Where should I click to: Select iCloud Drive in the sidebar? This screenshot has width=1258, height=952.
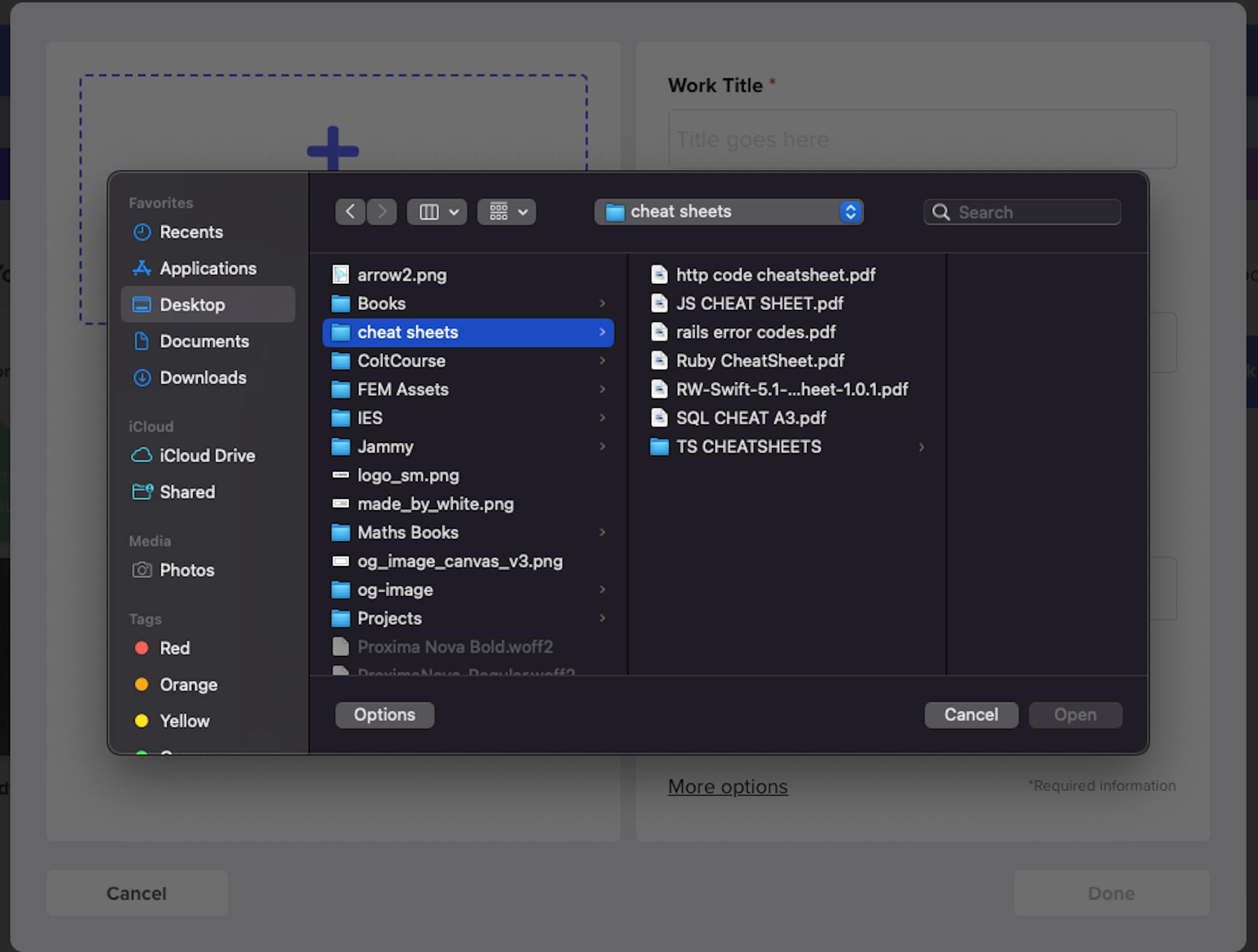click(x=207, y=456)
